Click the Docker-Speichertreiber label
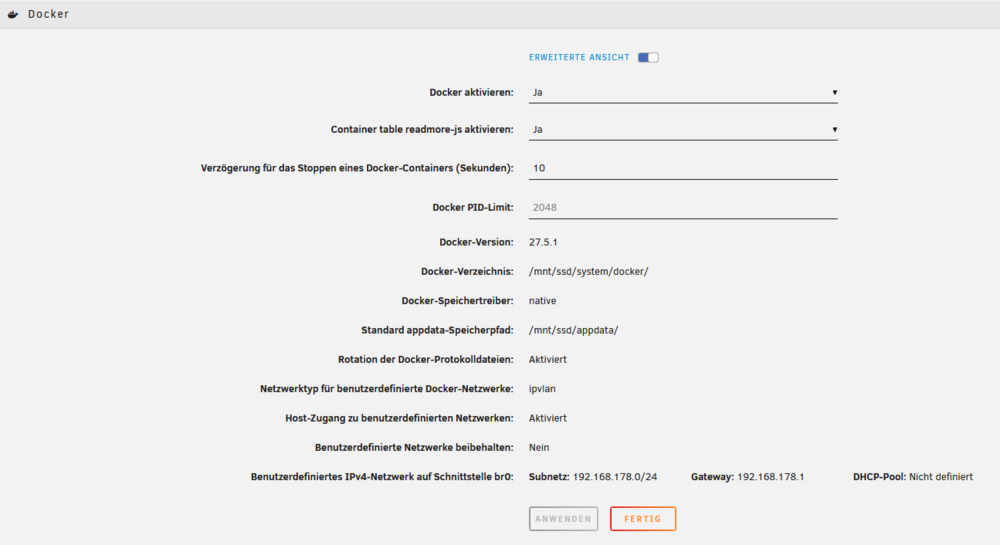This screenshot has width=1000, height=545. [x=457, y=301]
